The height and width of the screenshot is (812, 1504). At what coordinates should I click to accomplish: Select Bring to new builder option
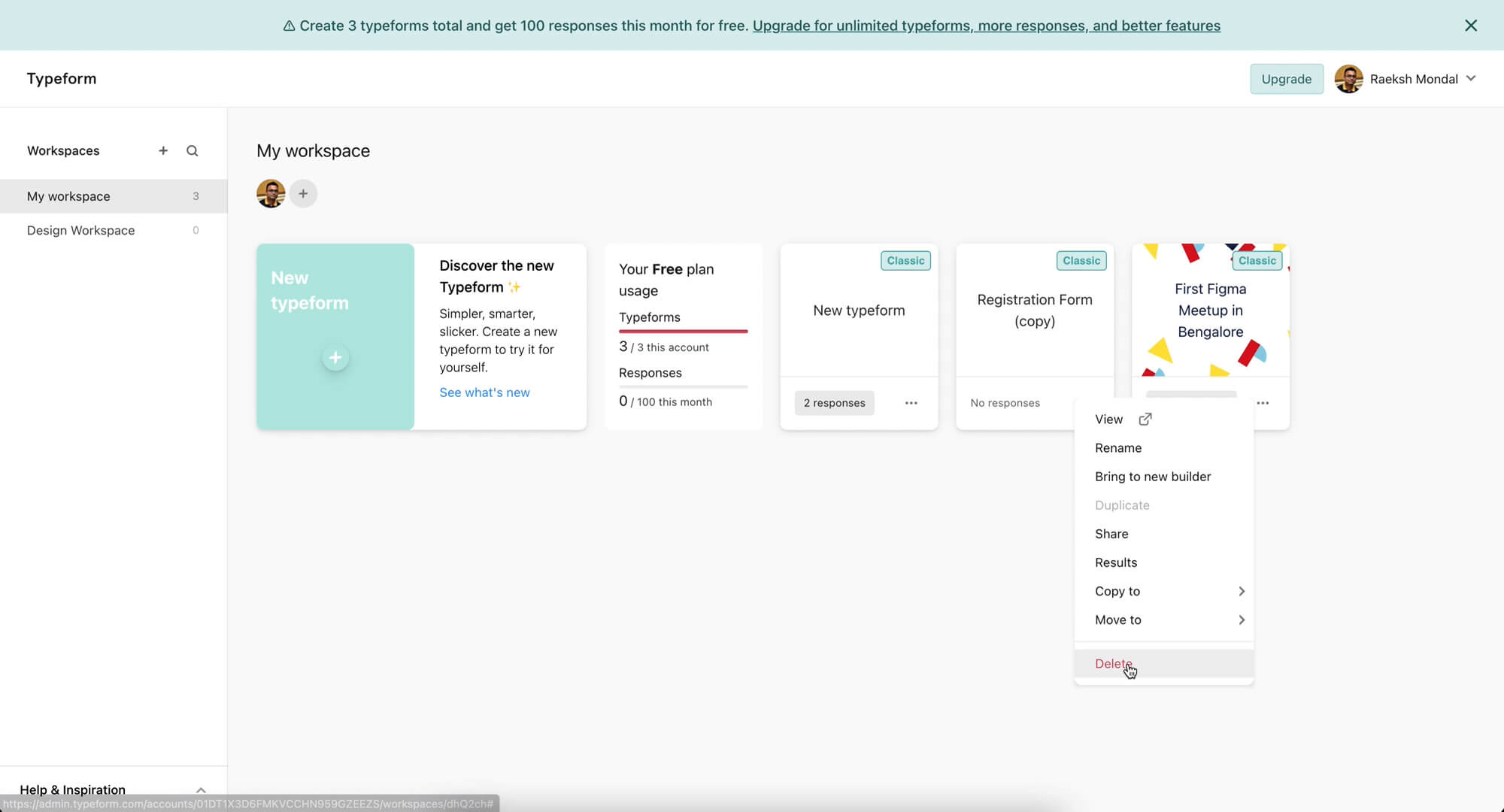1153,477
